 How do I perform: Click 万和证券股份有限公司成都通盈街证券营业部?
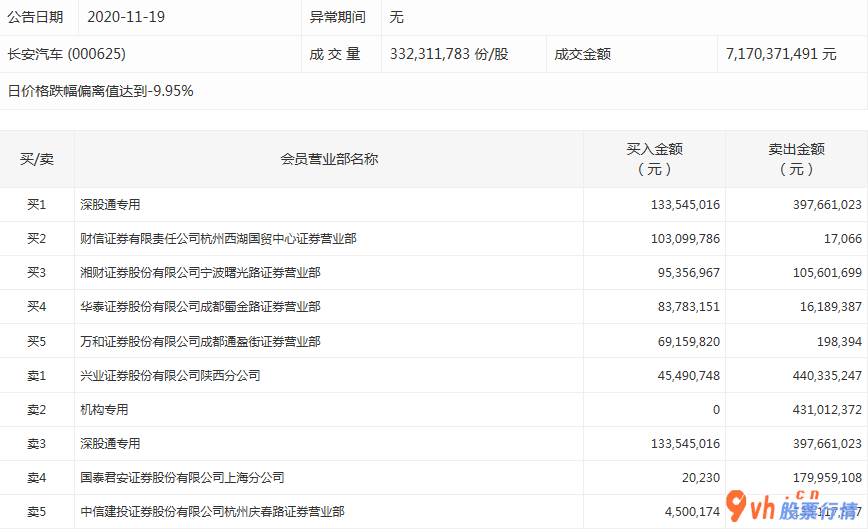pyautogui.click(x=200, y=342)
